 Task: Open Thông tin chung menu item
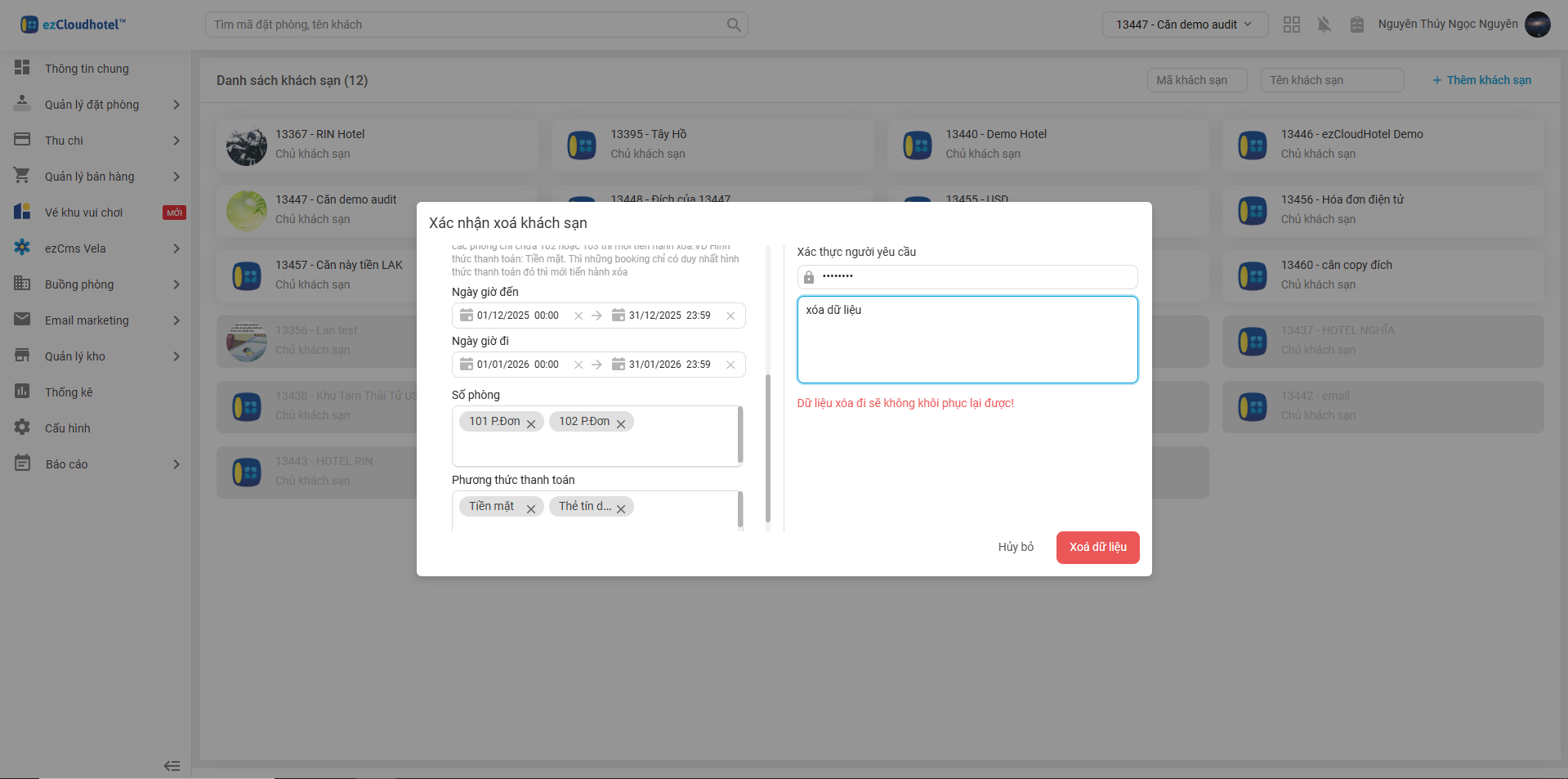pyautogui.click(x=87, y=69)
